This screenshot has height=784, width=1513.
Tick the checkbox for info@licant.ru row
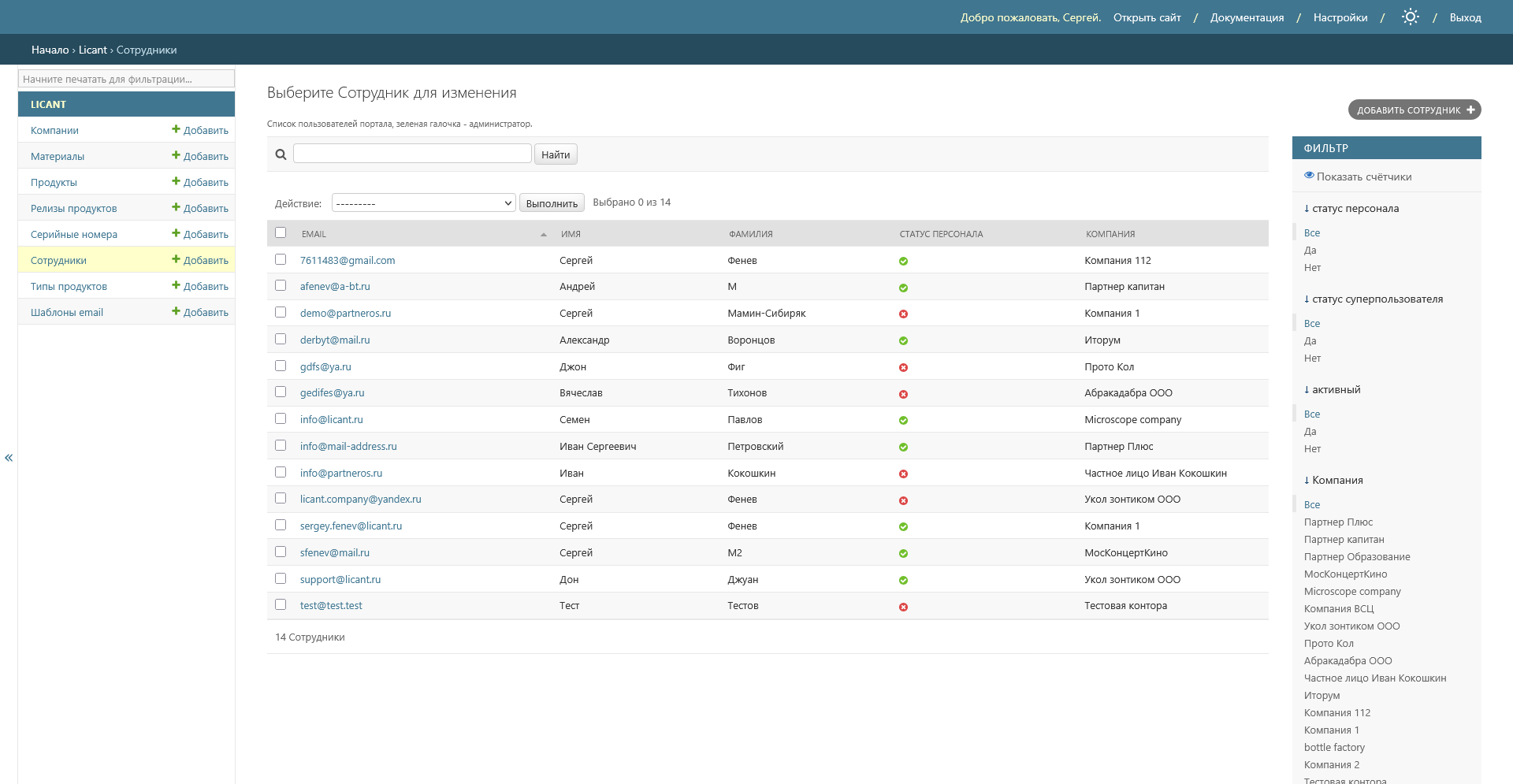point(281,418)
